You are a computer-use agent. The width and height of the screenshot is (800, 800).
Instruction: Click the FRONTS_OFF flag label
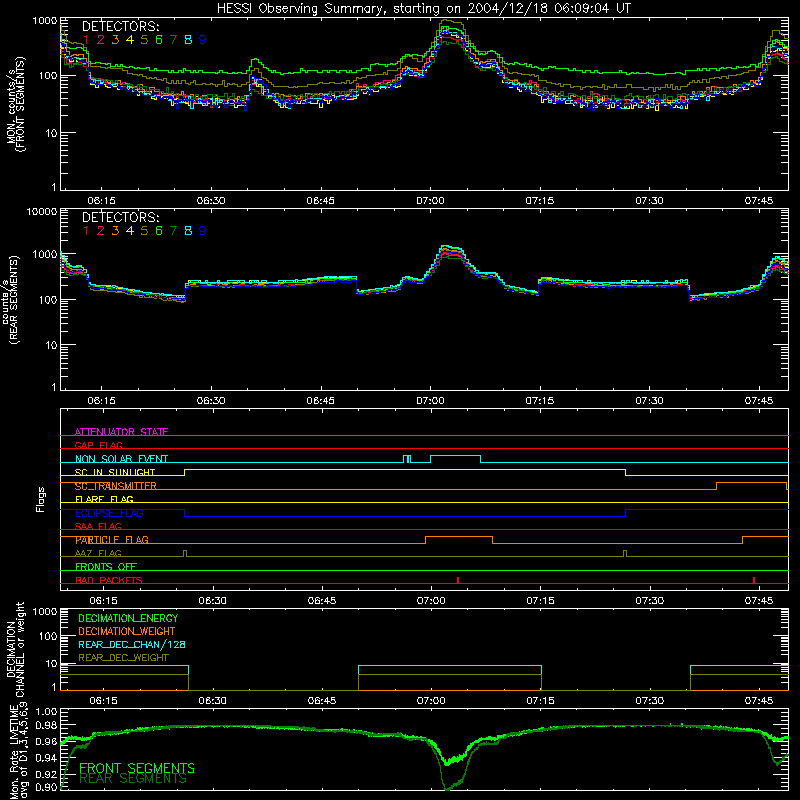pos(106,567)
